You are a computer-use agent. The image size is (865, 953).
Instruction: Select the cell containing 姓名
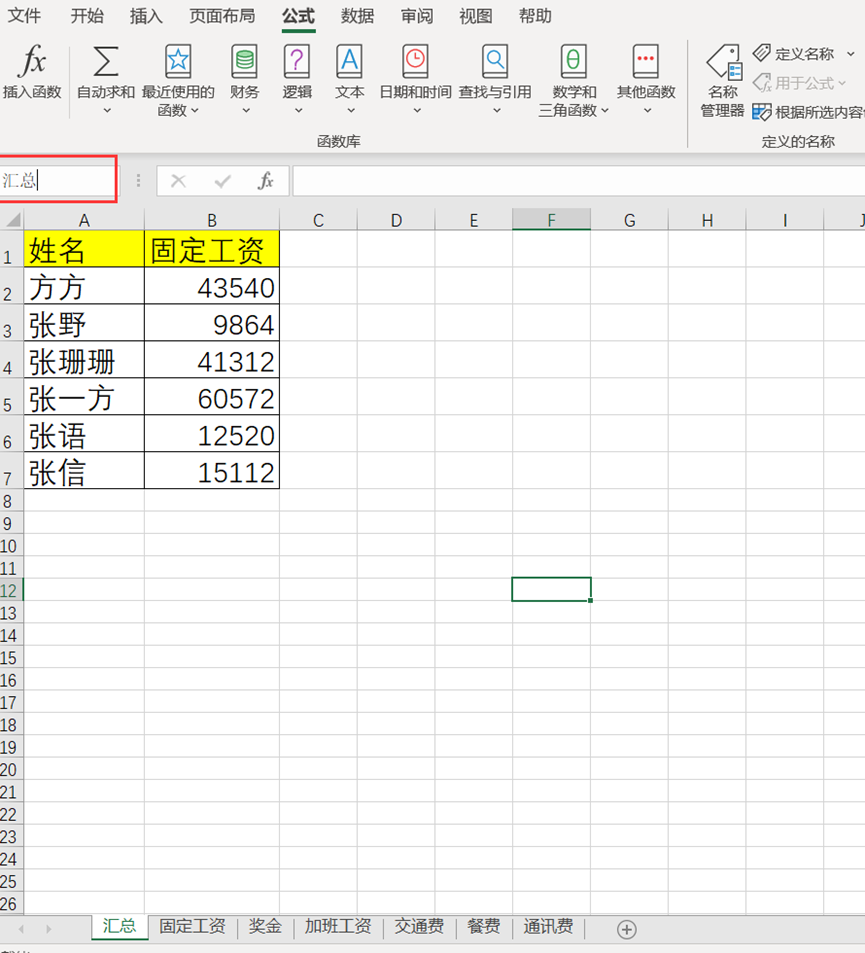84,249
